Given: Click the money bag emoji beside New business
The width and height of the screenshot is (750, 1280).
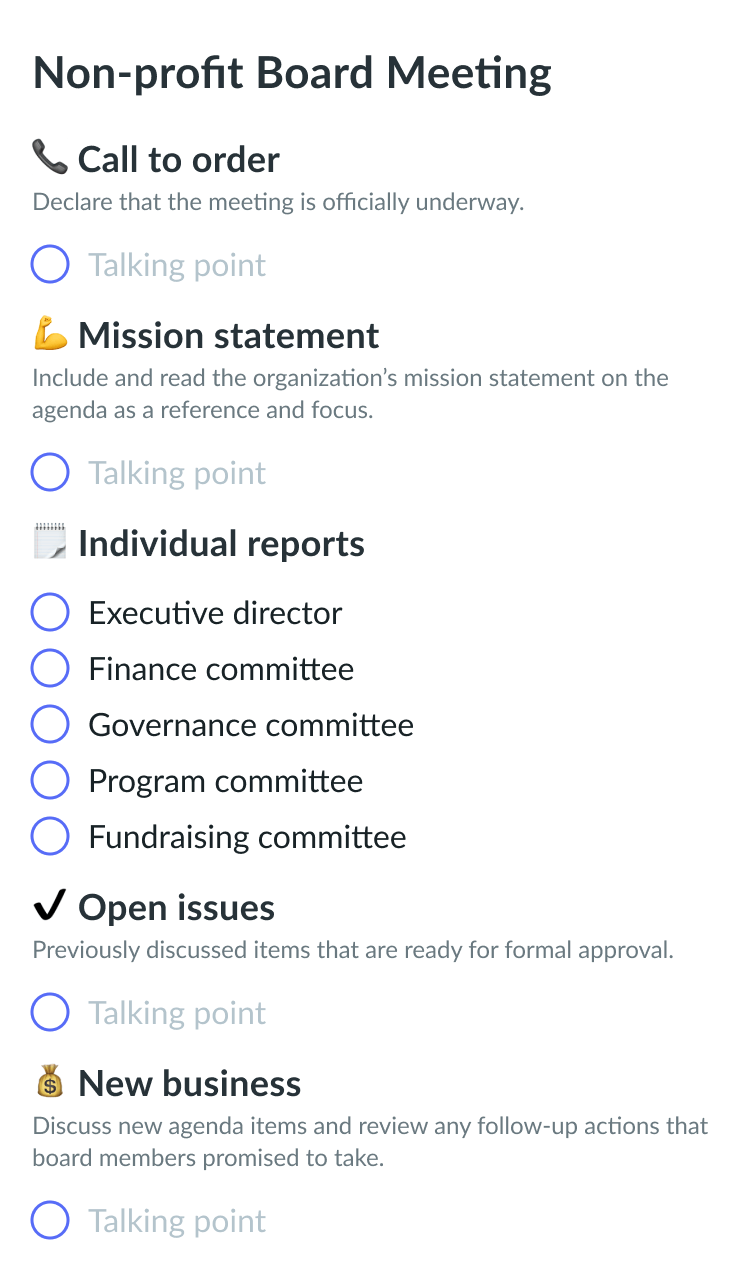Looking at the screenshot, I should click(50, 1082).
